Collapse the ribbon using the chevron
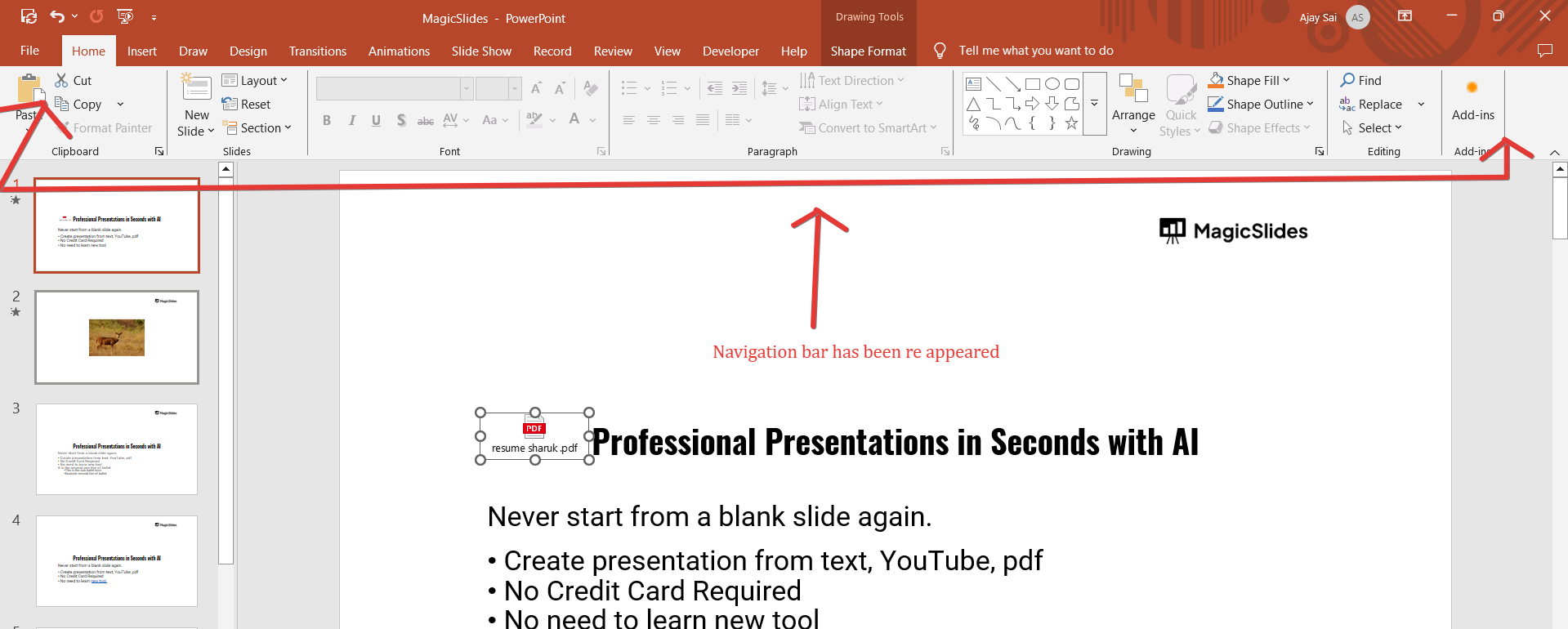 pyautogui.click(x=1554, y=153)
